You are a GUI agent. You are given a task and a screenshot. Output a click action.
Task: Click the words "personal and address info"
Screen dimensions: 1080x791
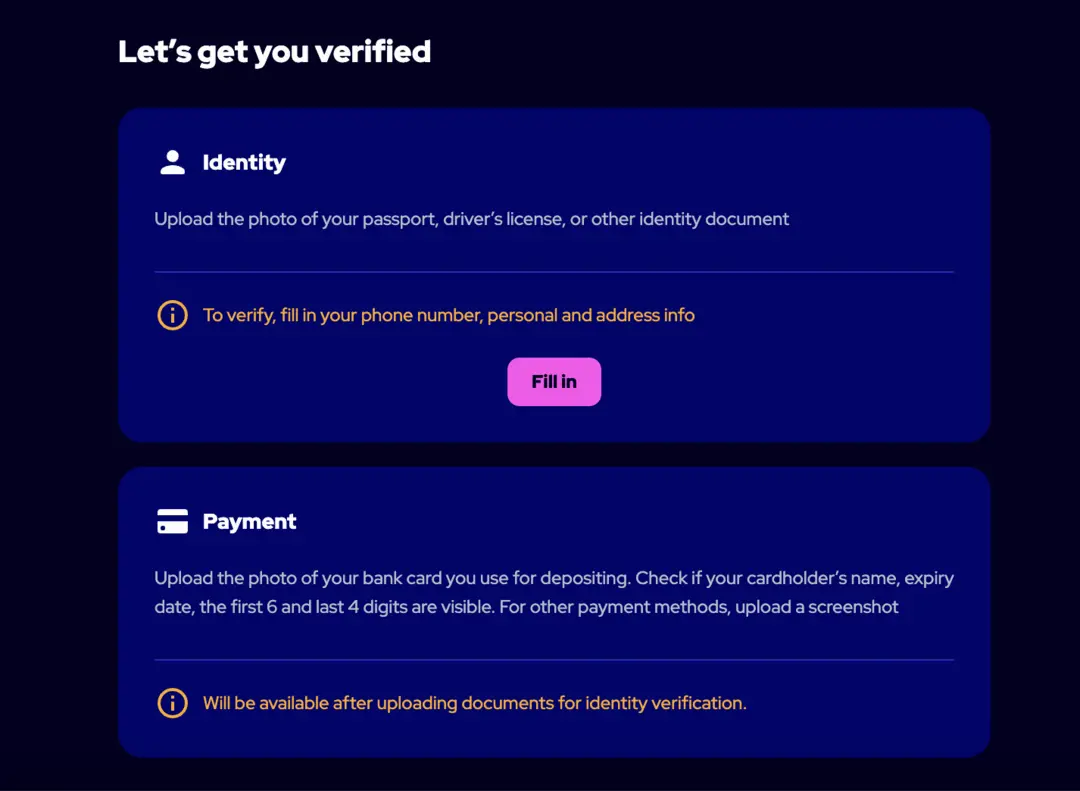591,316
